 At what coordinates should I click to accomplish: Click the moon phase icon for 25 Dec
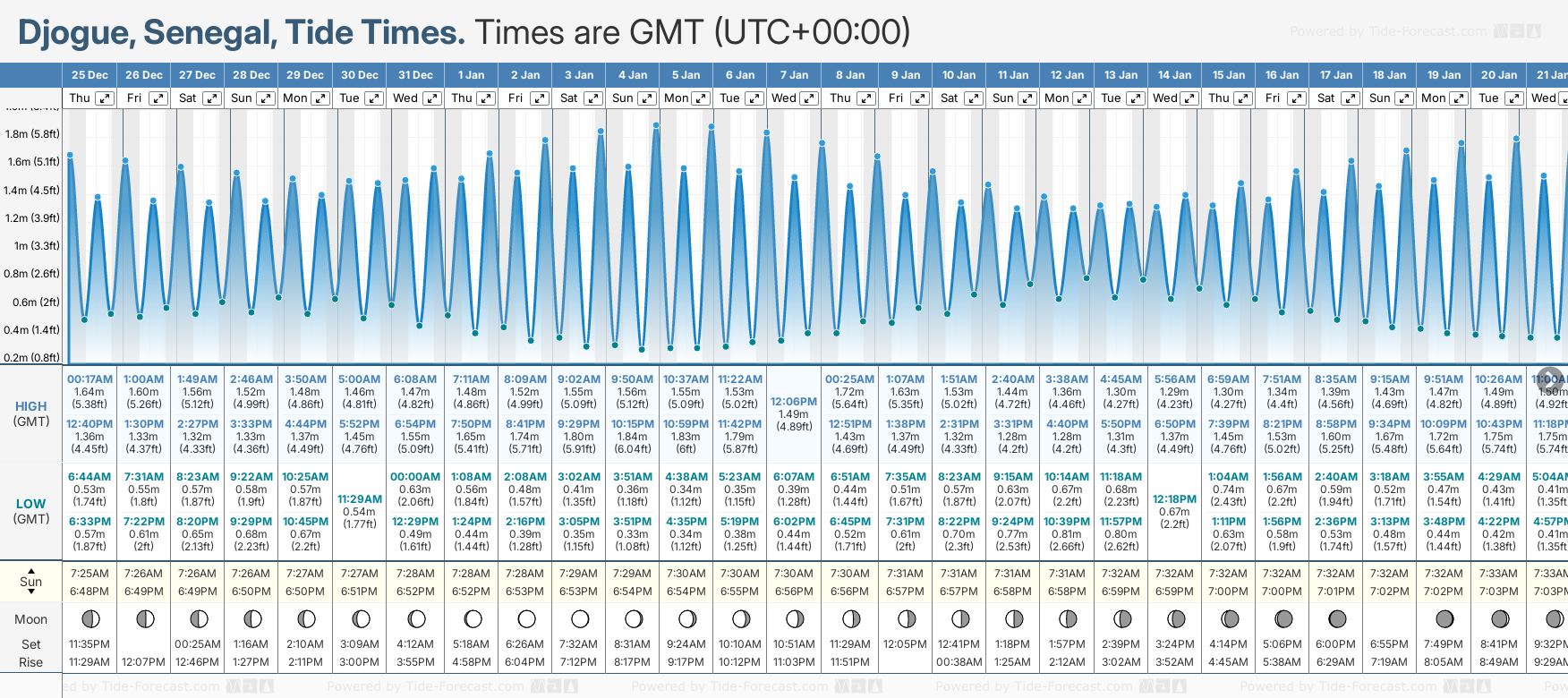[x=90, y=619]
